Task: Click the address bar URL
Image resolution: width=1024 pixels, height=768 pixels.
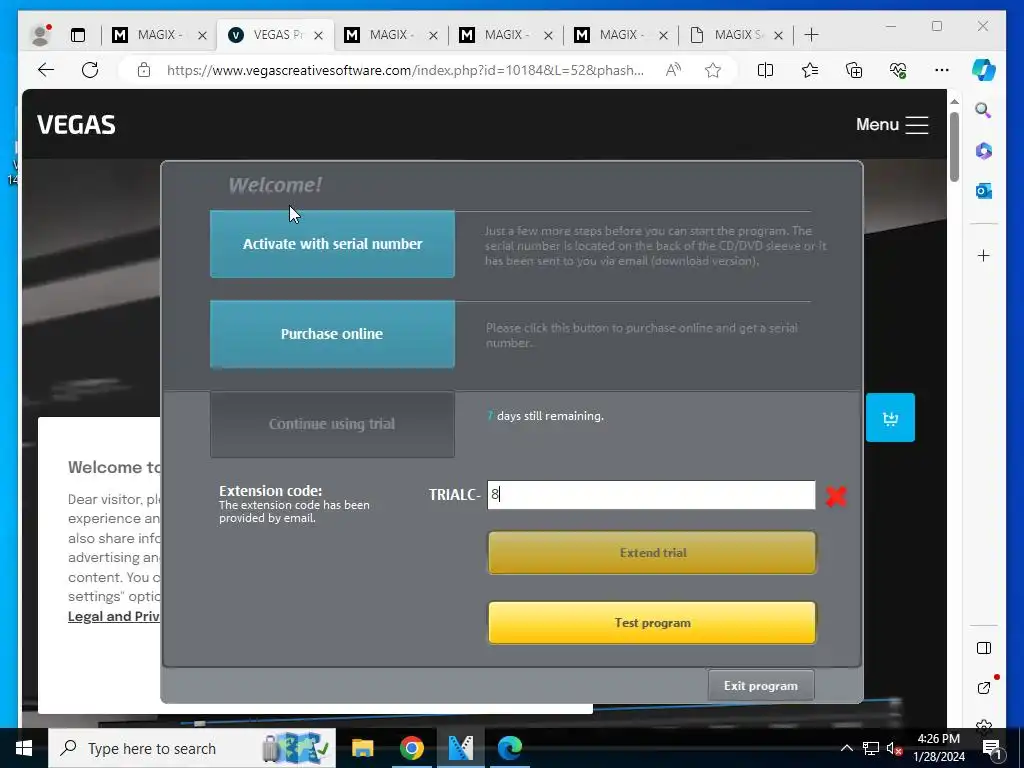Action: (405, 70)
